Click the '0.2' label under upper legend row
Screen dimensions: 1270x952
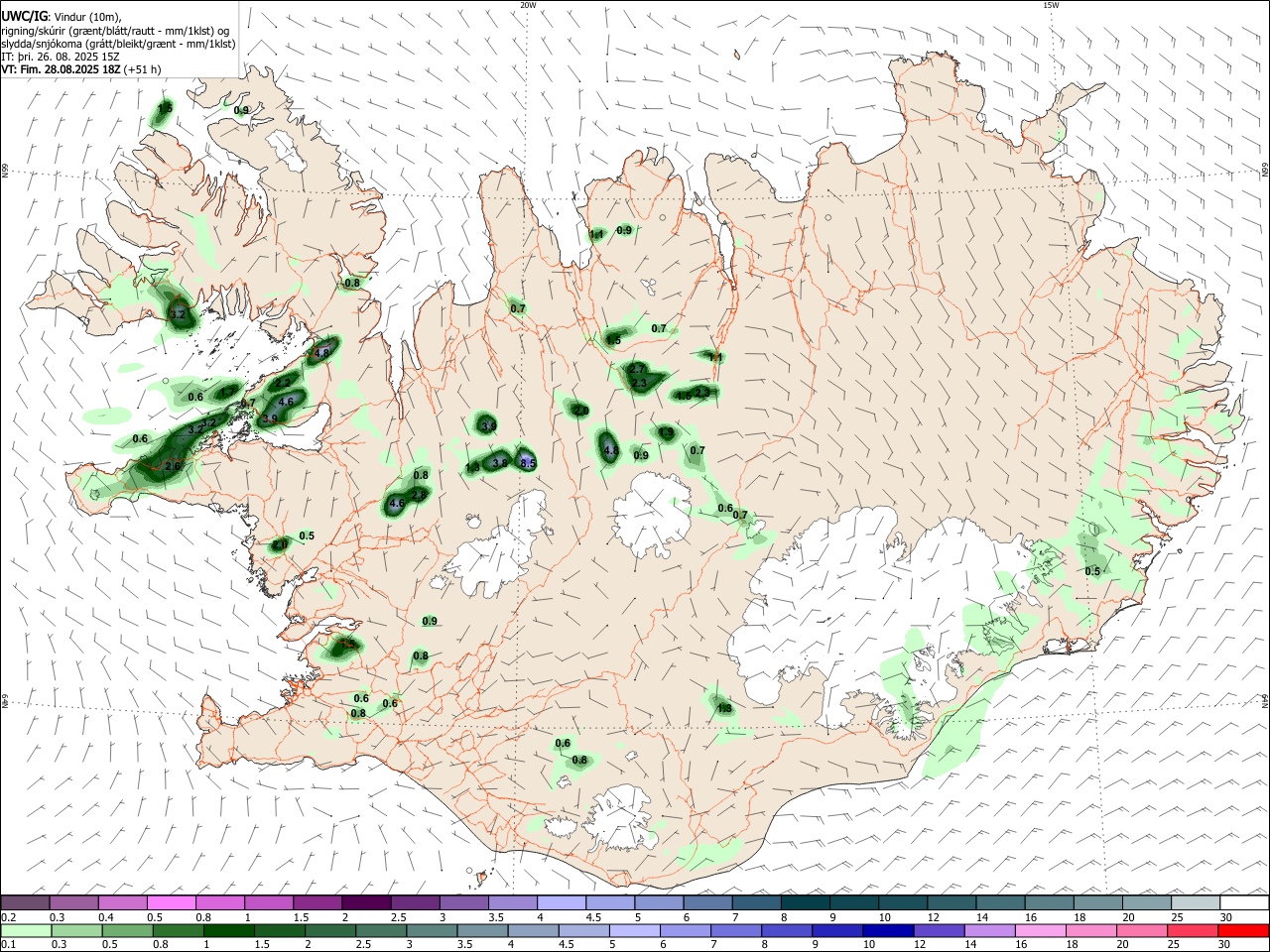tap(8, 917)
